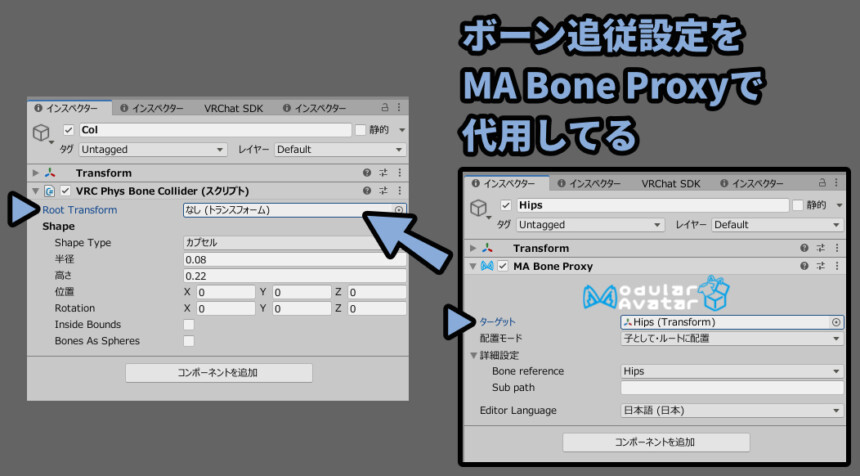Open presets for Hips panel Transform
The image size is (860, 476).
(x=821, y=248)
